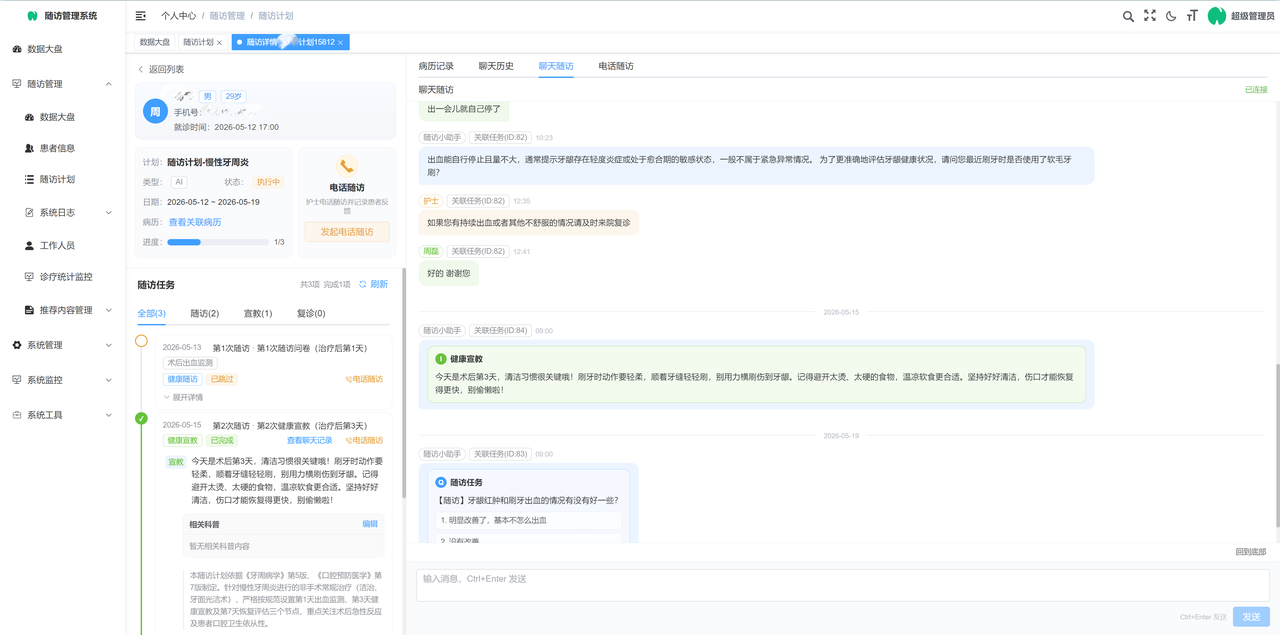Open 随访计划 in the sidebar
Screen dimensions: 1280x635
click(57, 180)
